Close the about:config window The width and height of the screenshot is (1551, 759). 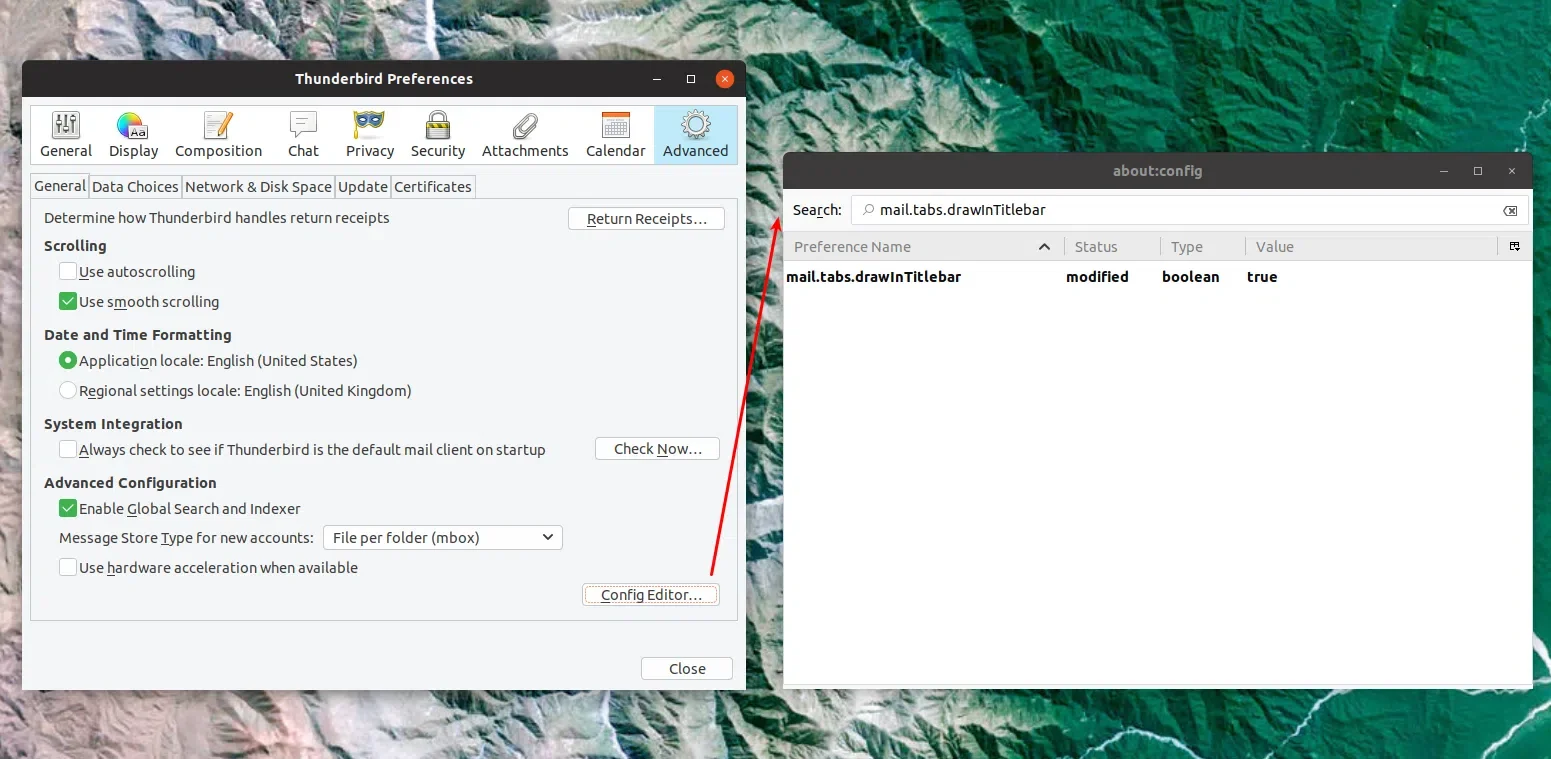pyautogui.click(x=1512, y=171)
